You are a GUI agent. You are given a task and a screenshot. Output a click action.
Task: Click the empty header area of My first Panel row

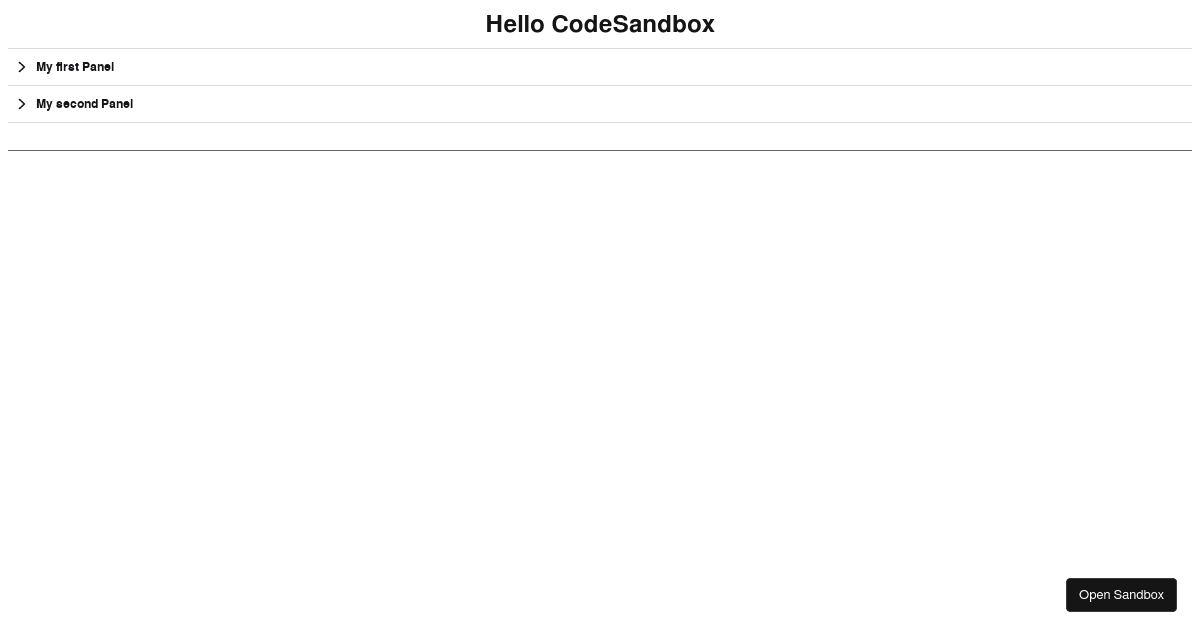coord(650,67)
